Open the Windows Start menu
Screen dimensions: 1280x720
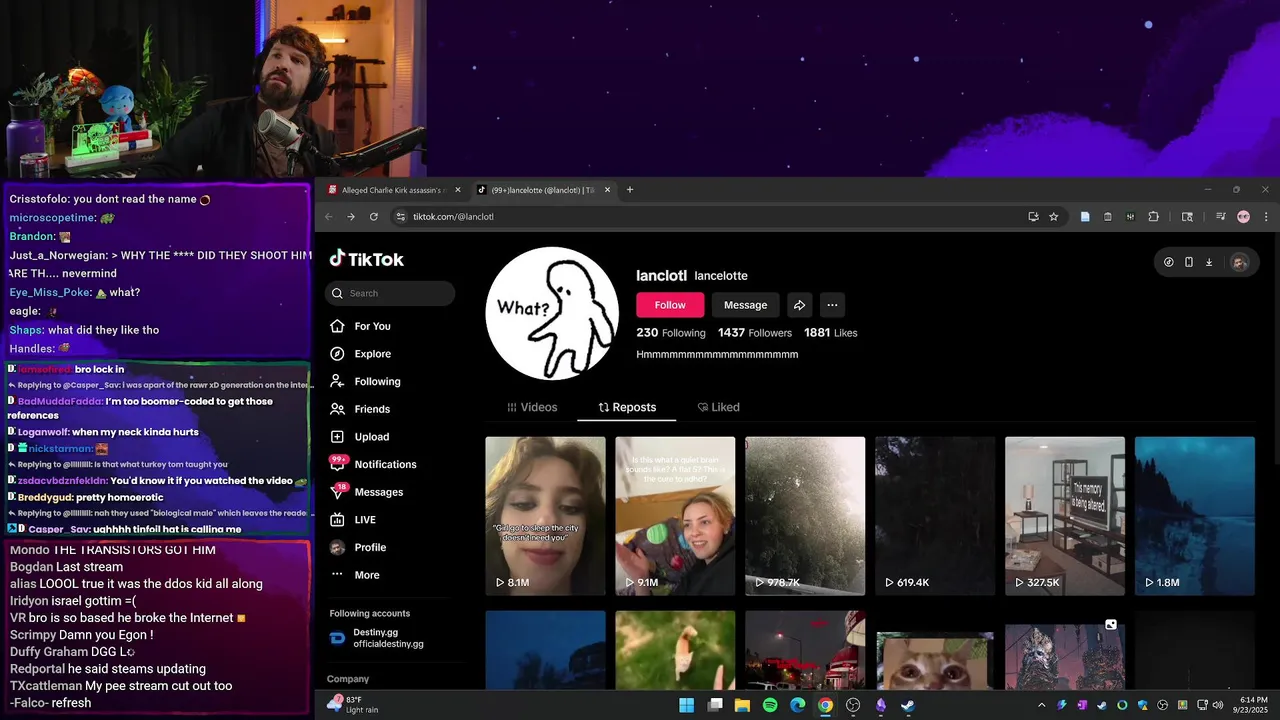coord(687,705)
